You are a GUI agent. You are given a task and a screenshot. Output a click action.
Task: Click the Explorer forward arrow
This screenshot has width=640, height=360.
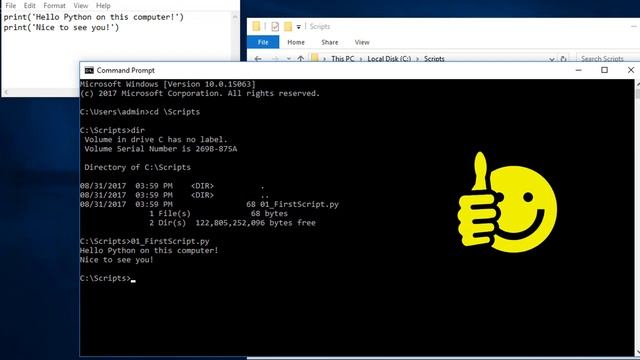[276, 59]
